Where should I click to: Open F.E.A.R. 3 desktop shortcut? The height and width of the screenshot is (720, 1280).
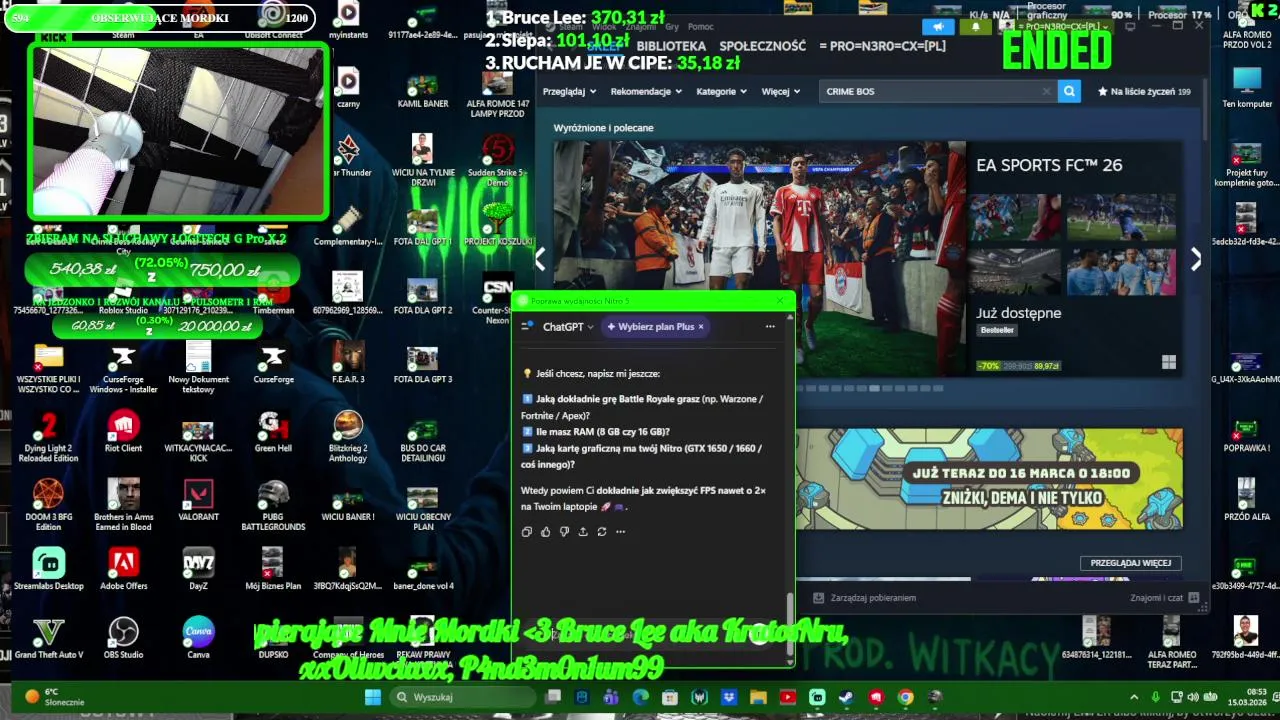click(x=348, y=363)
